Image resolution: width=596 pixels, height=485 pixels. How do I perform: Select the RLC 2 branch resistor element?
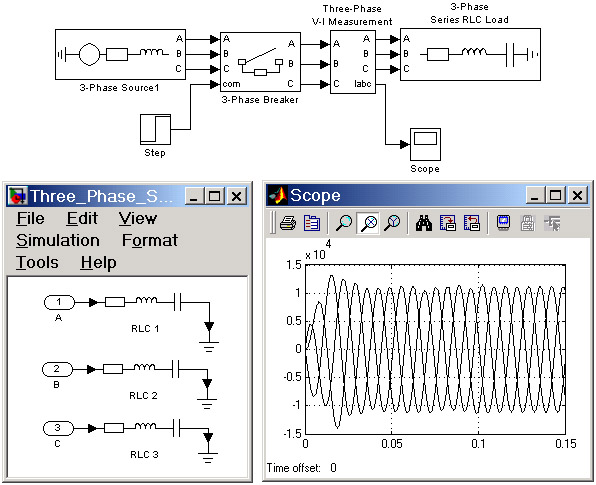tap(113, 369)
